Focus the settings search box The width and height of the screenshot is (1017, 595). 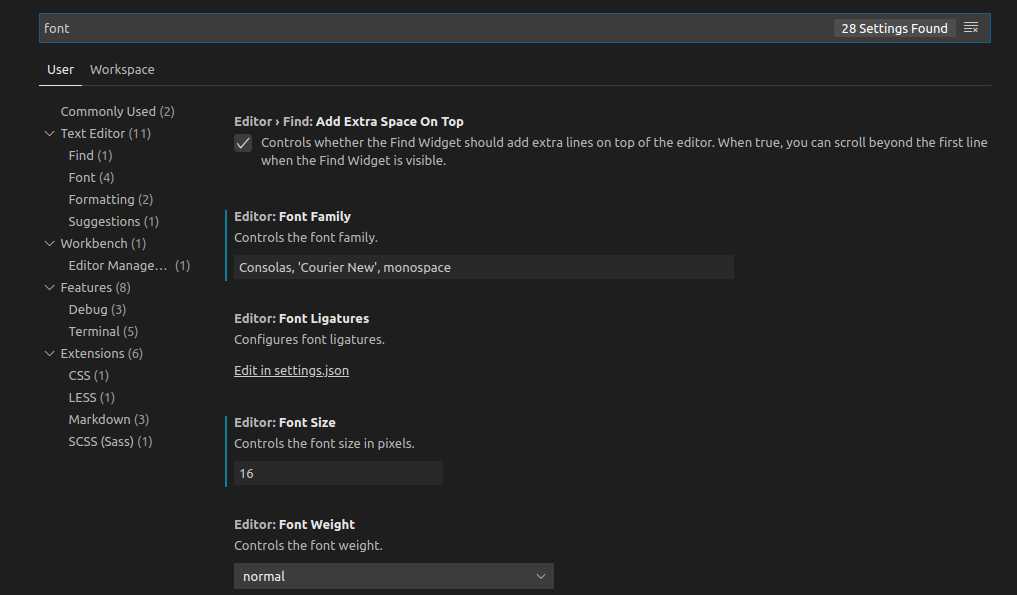click(430, 28)
